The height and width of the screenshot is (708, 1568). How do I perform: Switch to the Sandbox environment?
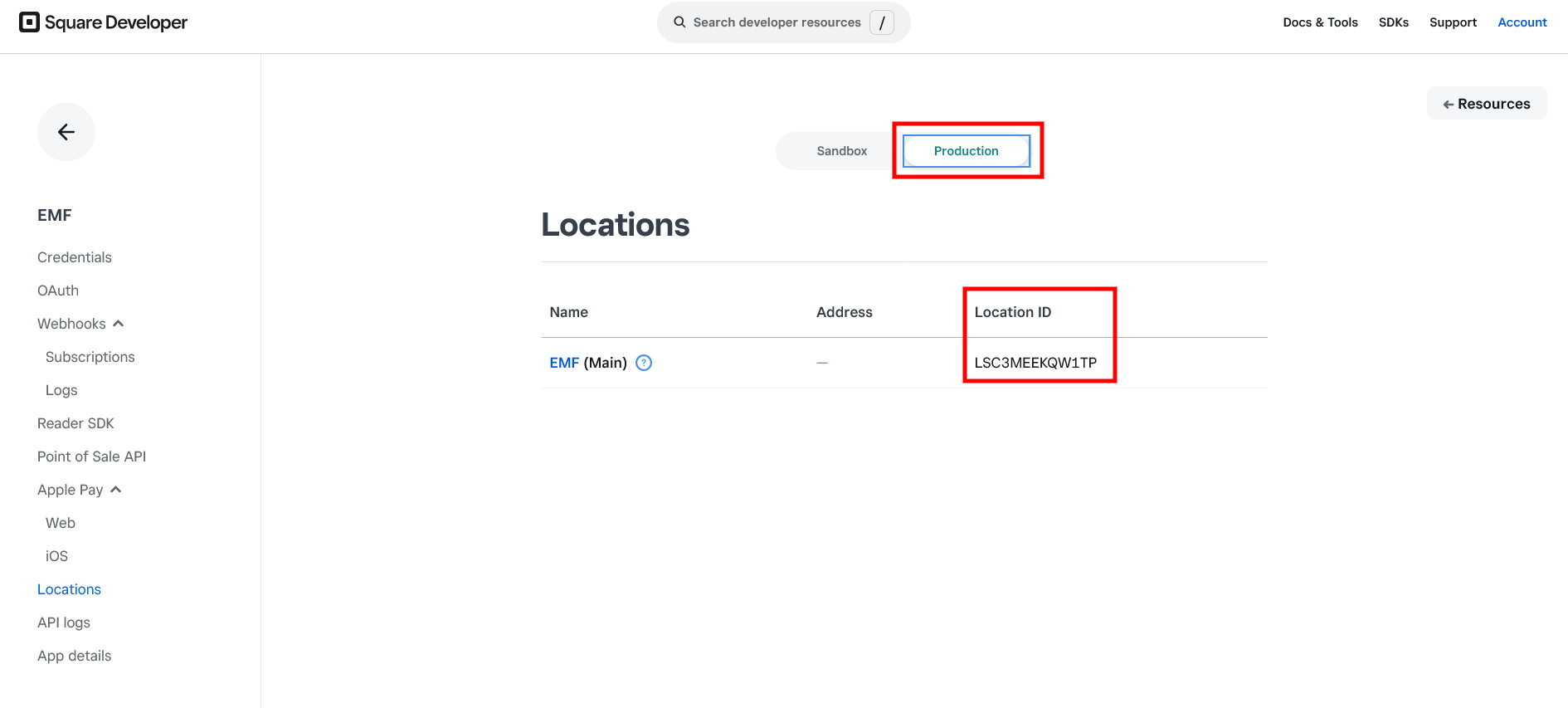tap(841, 151)
